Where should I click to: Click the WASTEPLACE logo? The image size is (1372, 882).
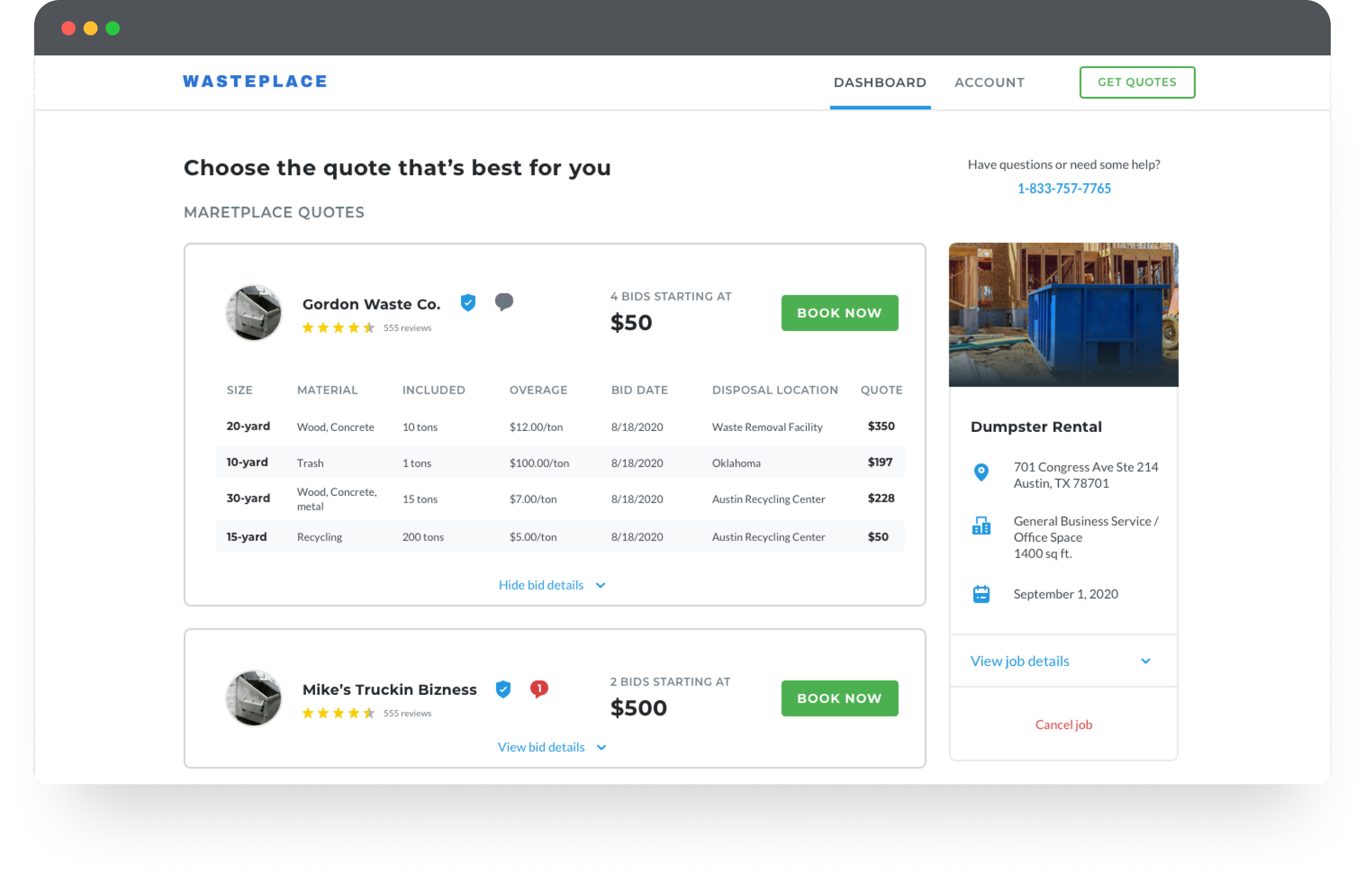coord(255,81)
